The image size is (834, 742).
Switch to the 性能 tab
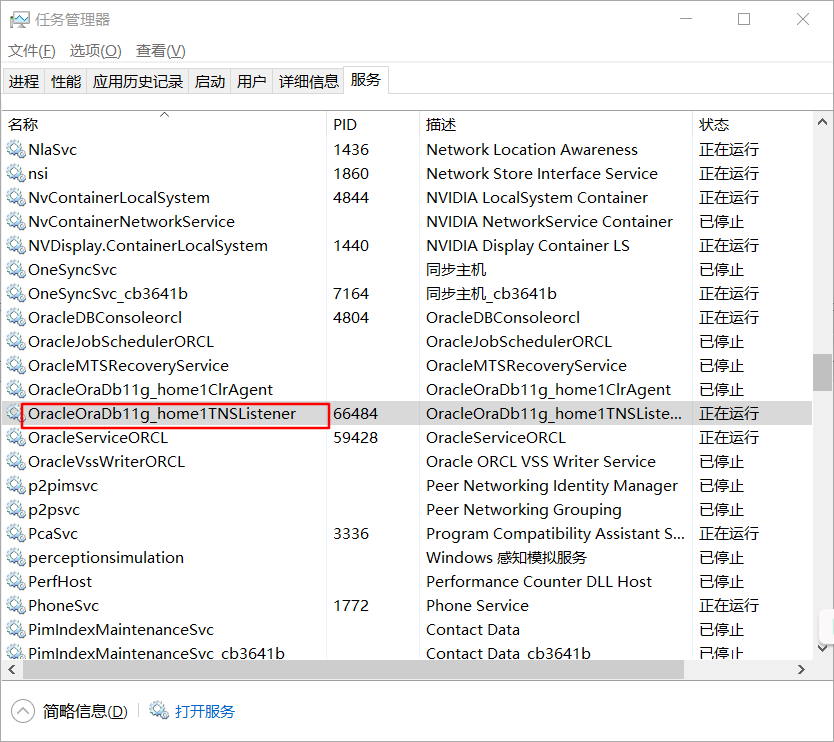click(65, 80)
